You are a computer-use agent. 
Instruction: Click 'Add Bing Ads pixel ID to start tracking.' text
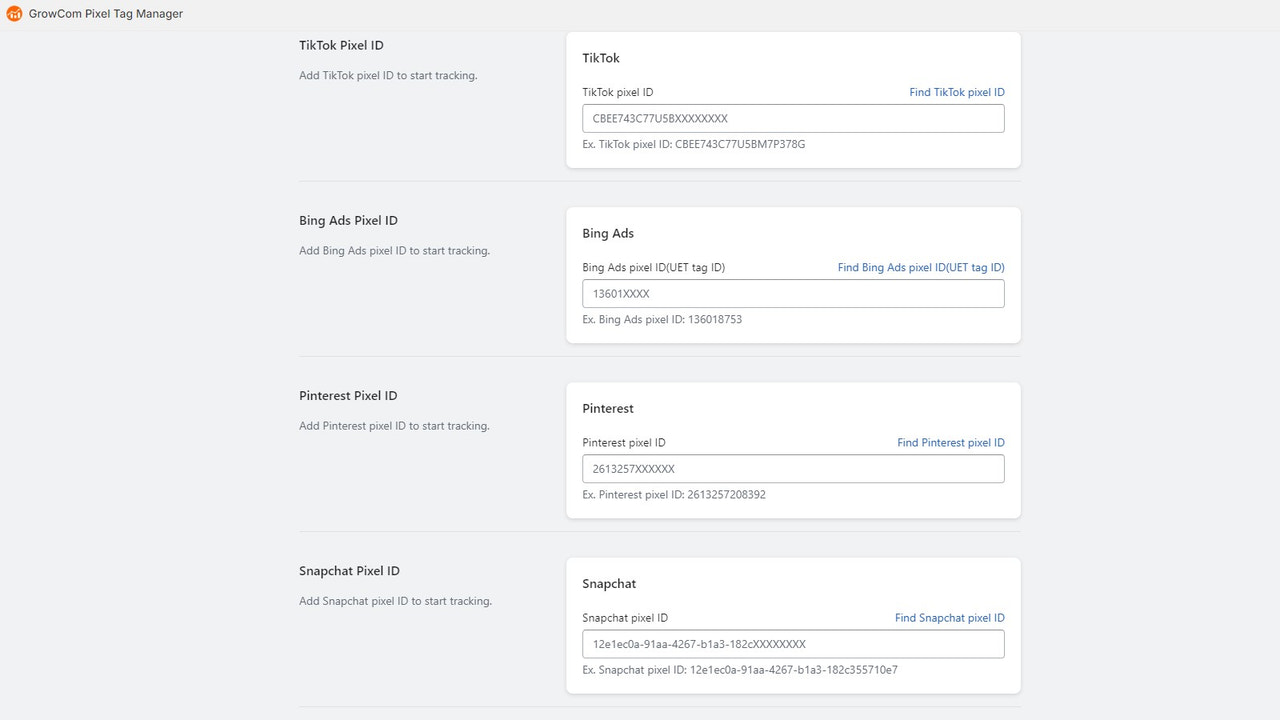[394, 251]
